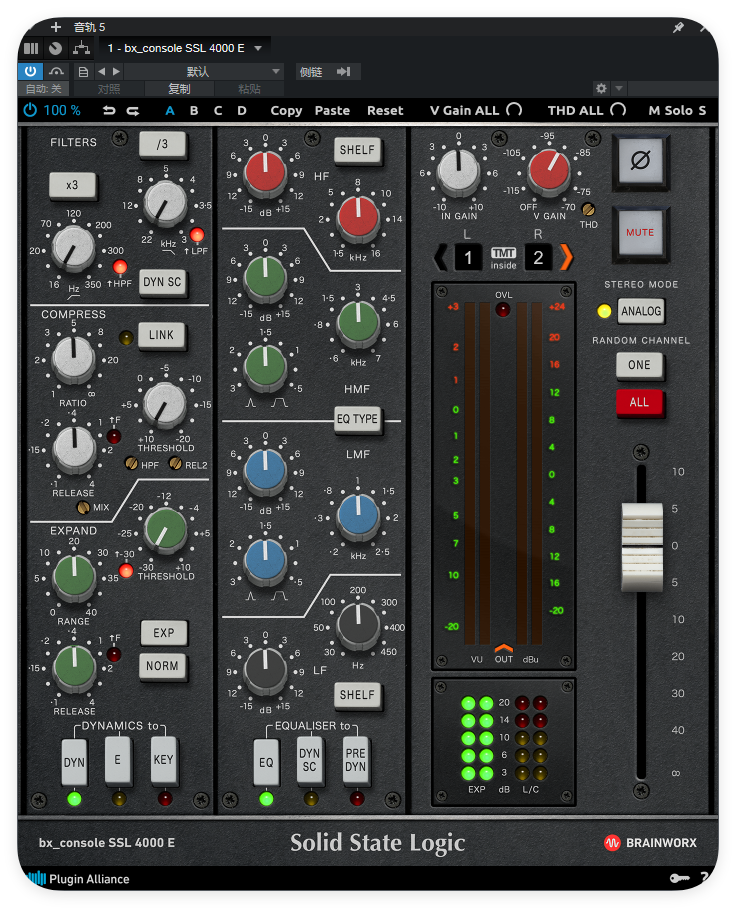Click the routing icon in the header
The image size is (736, 908).
[81, 48]
